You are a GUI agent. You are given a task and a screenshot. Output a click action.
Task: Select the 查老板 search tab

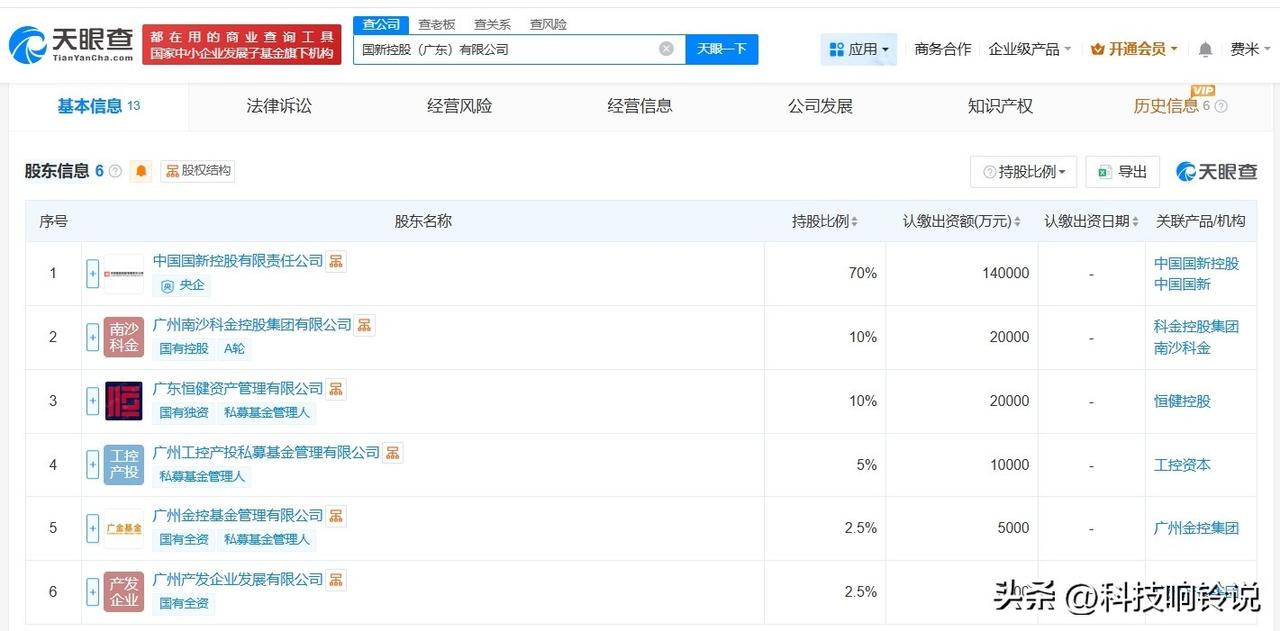pyautogui.click(x=436, y=24)
